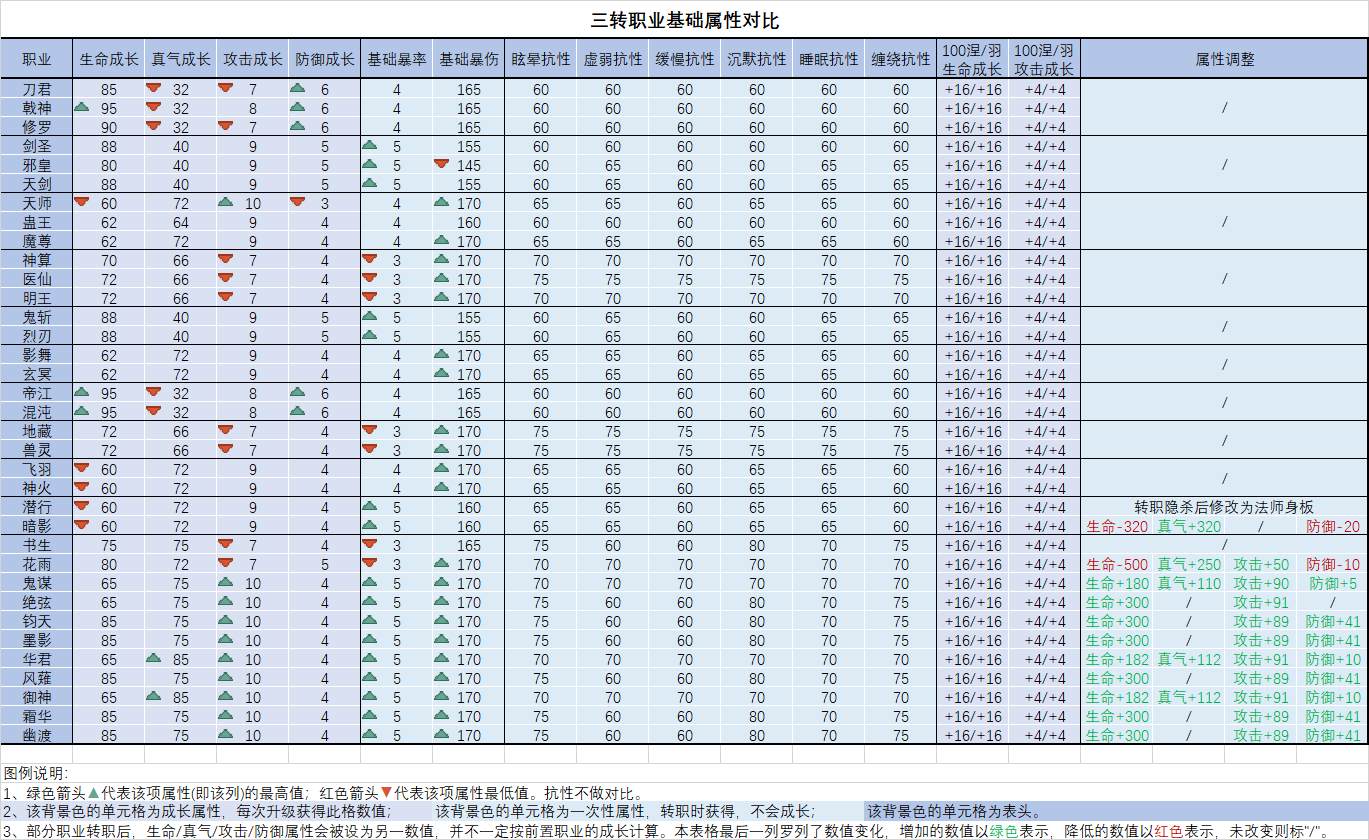Screen dimensions: 1369x840
Task: Click the 睡眠抗性 column header
Action: [x=829, y=59]
